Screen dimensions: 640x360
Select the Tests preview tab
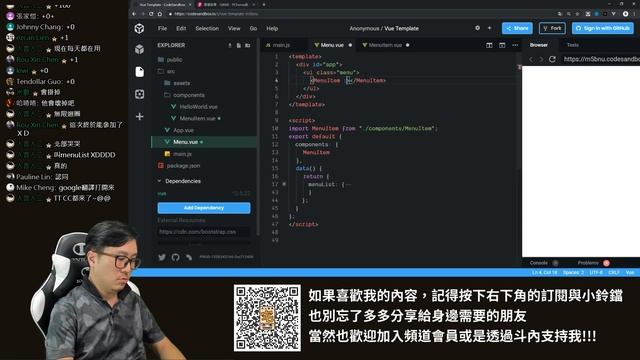click(573, 45)
